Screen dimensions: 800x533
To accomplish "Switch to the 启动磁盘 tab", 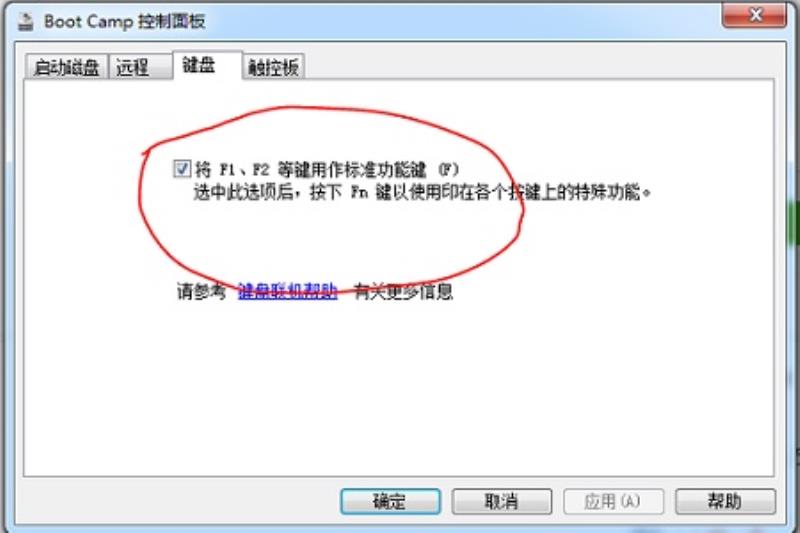I will pos(66,67).
